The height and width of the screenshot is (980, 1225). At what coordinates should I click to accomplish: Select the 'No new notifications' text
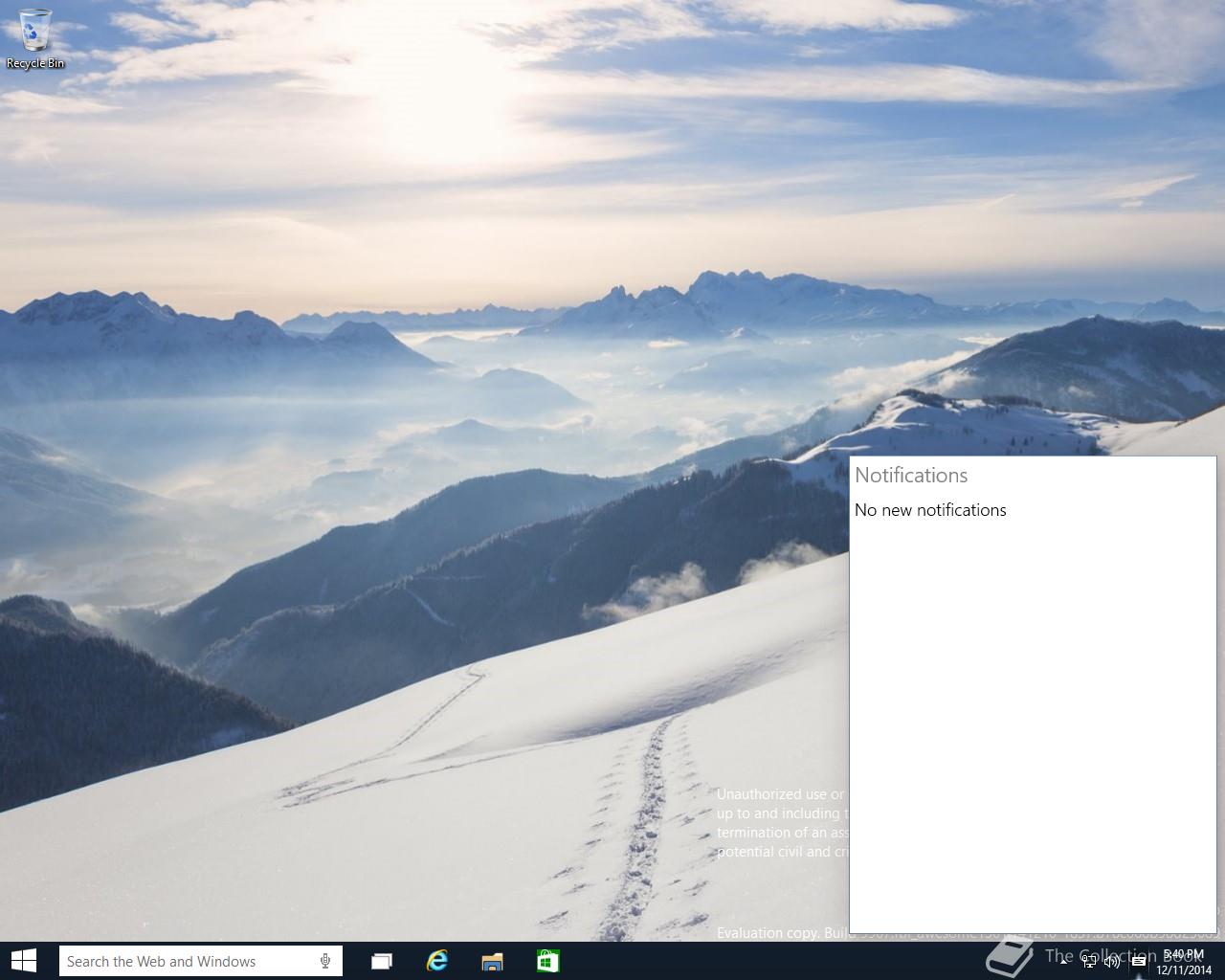coord(930,510)
